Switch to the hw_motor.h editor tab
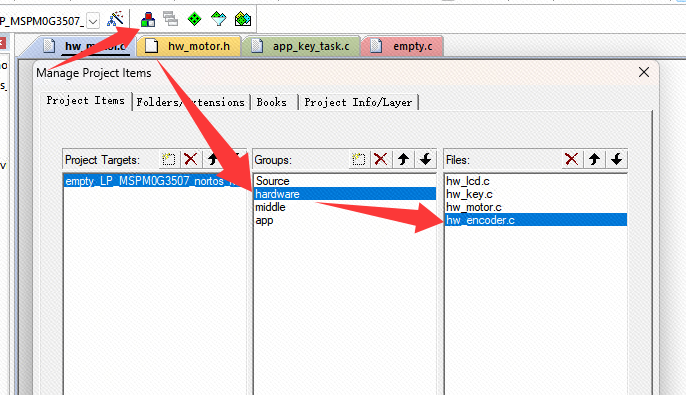Viewport: 686px width, 395px height. (x=189, y=46)
